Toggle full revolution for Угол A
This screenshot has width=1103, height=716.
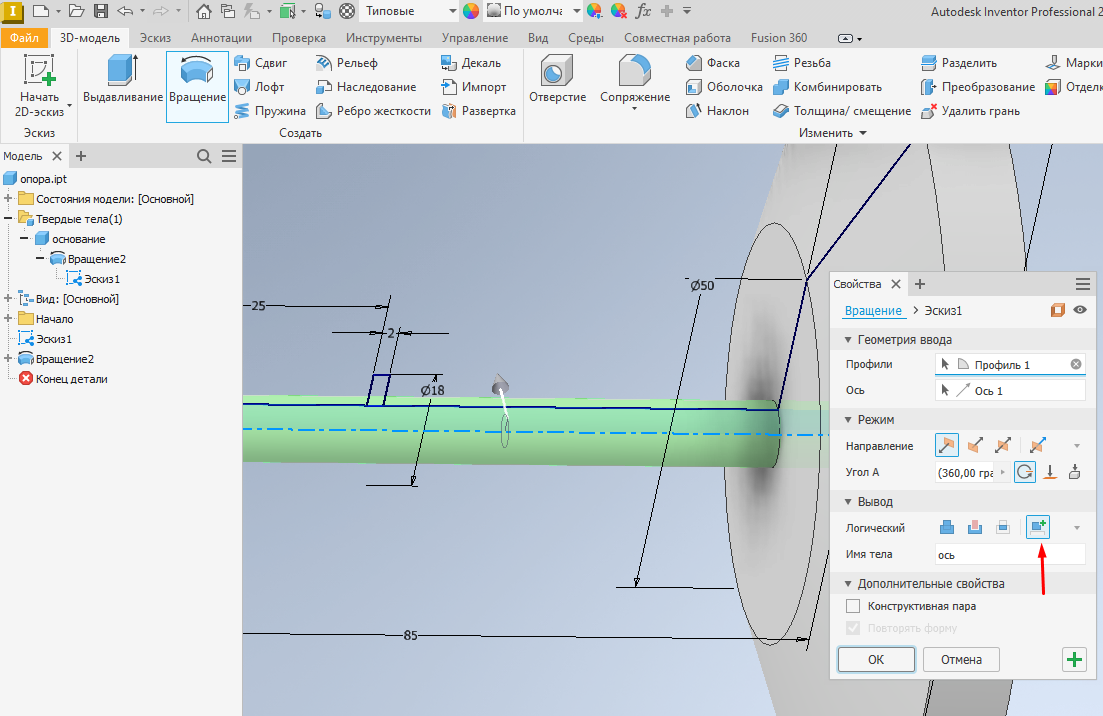(1025, 472)
